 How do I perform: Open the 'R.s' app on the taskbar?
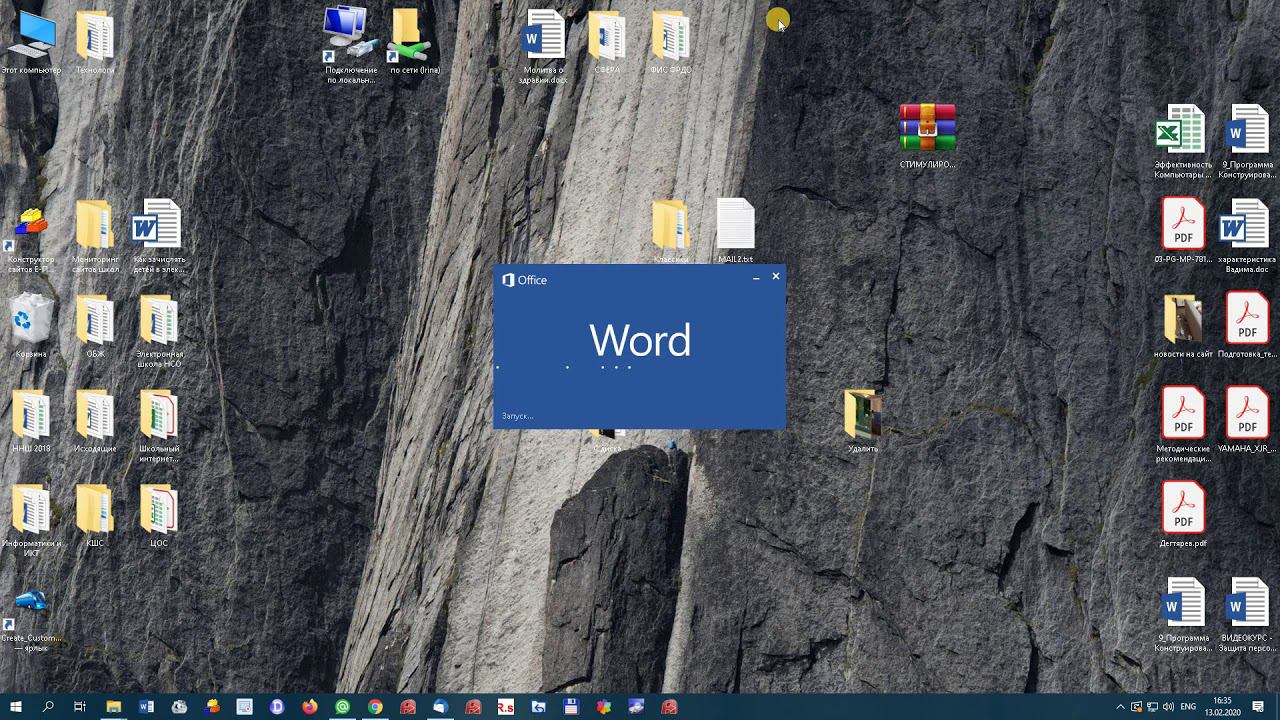coord(506,707)
